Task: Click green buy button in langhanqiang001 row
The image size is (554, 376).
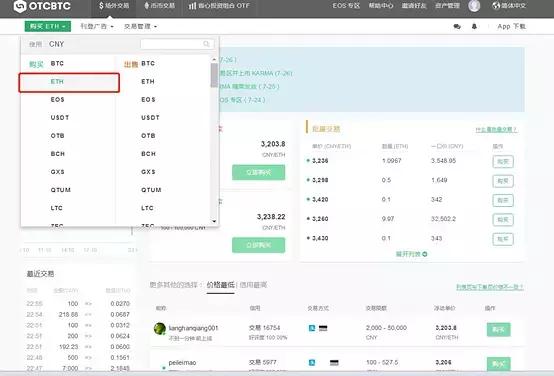Action: point(499,329)
